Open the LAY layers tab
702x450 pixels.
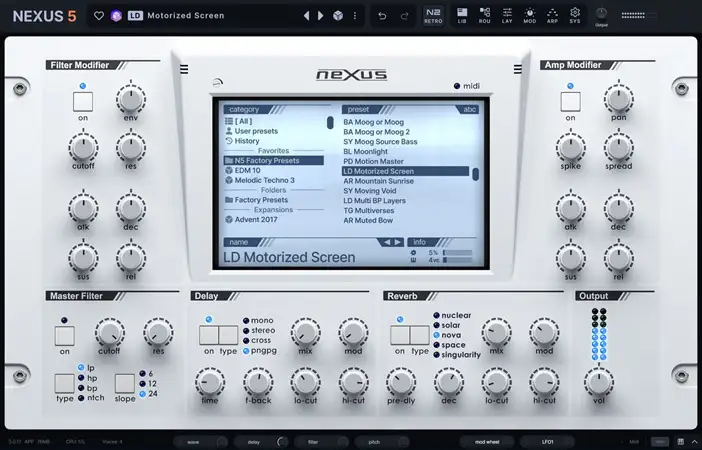coord(507,16)
